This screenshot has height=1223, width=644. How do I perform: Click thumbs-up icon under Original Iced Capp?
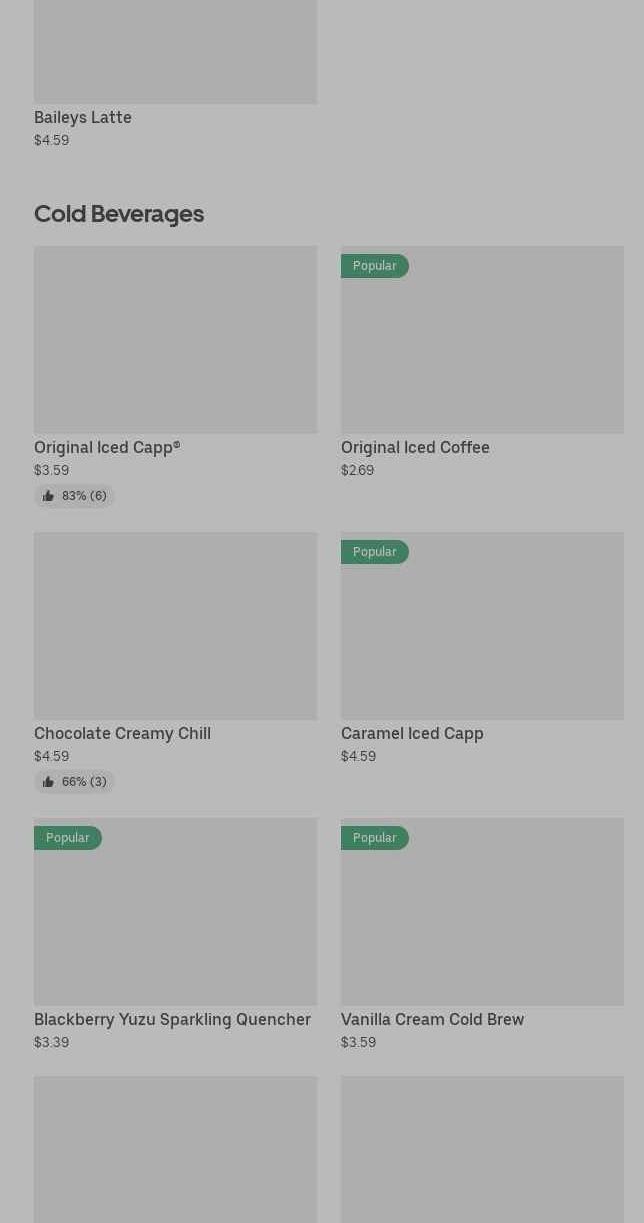[x=48, y=496]
